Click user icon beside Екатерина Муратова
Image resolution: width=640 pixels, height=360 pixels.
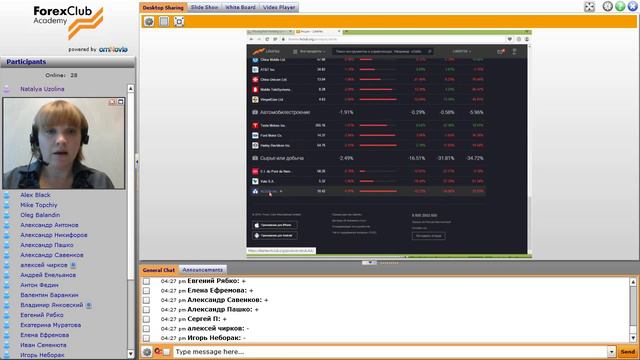click(7, 325)
